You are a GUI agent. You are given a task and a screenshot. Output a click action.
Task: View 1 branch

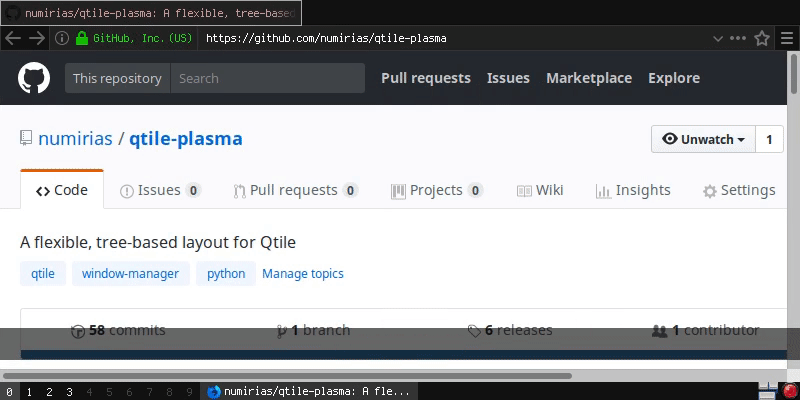(313, 330)
